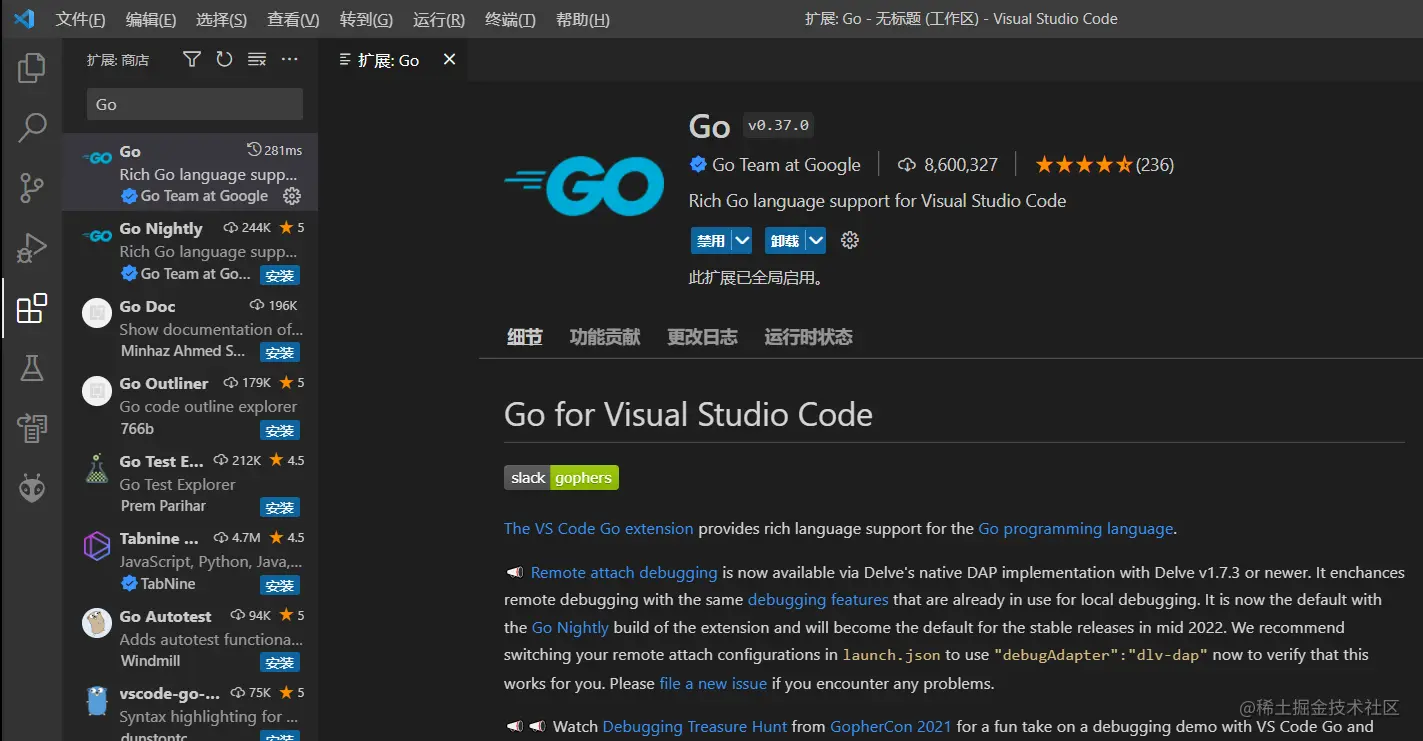
Task: Install the Go Outliner extension
Action: (x=280, y=430)
